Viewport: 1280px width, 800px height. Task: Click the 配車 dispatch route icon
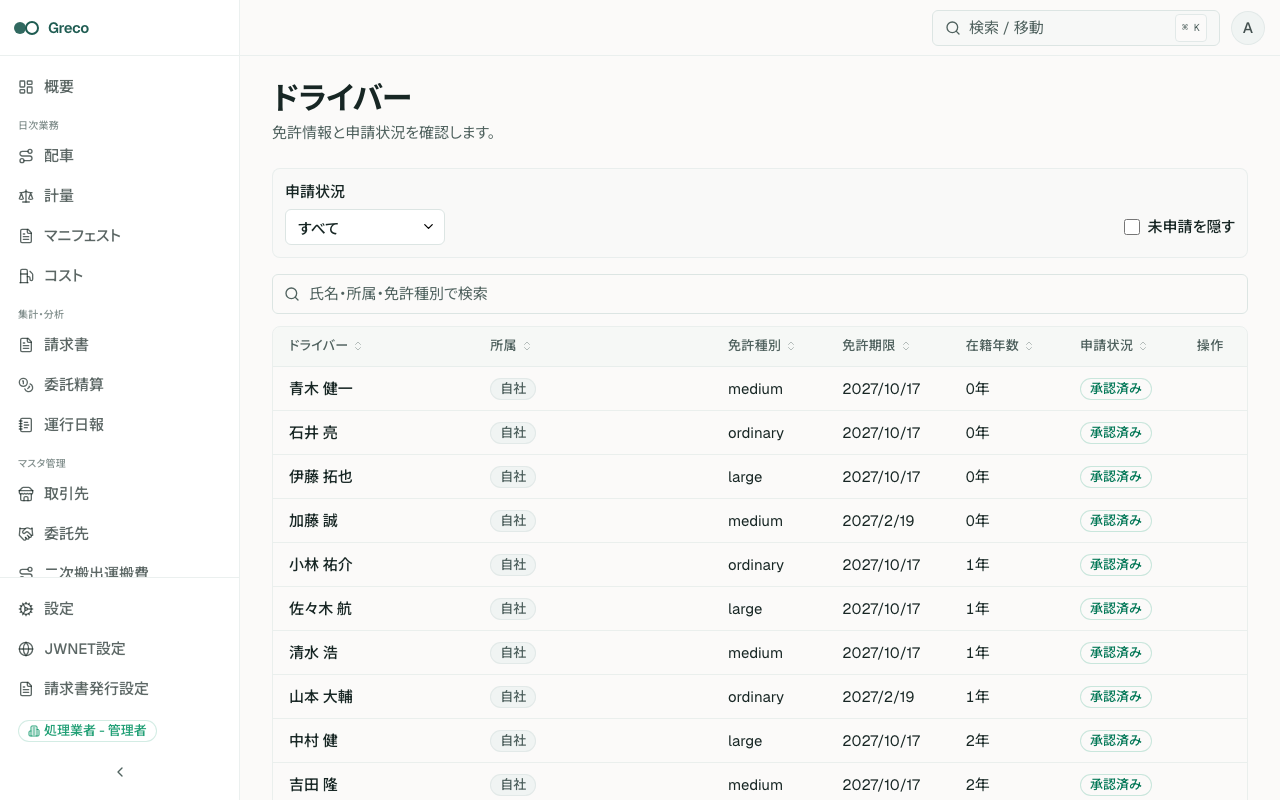tap(26, 156)
